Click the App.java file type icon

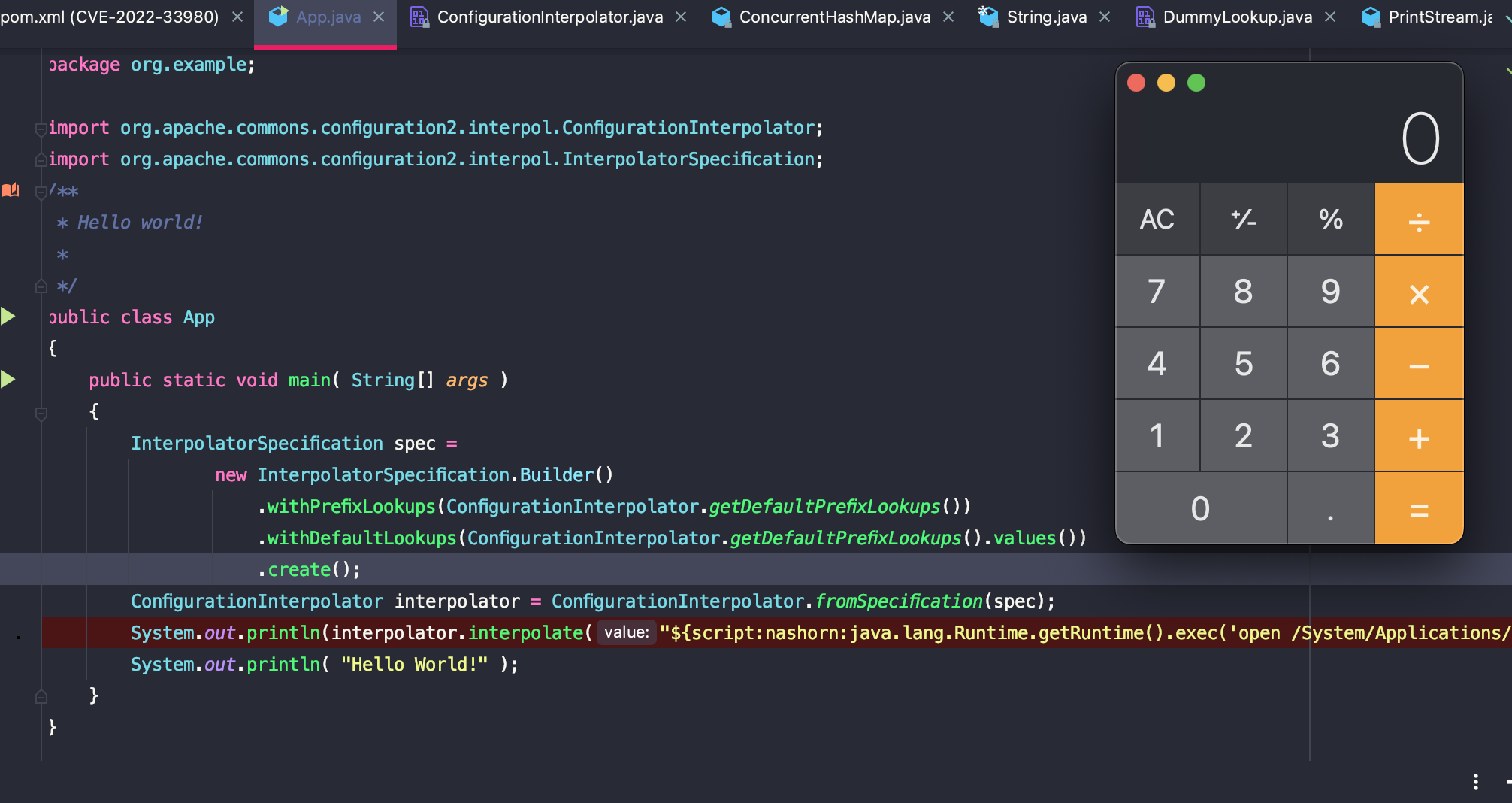278,17
